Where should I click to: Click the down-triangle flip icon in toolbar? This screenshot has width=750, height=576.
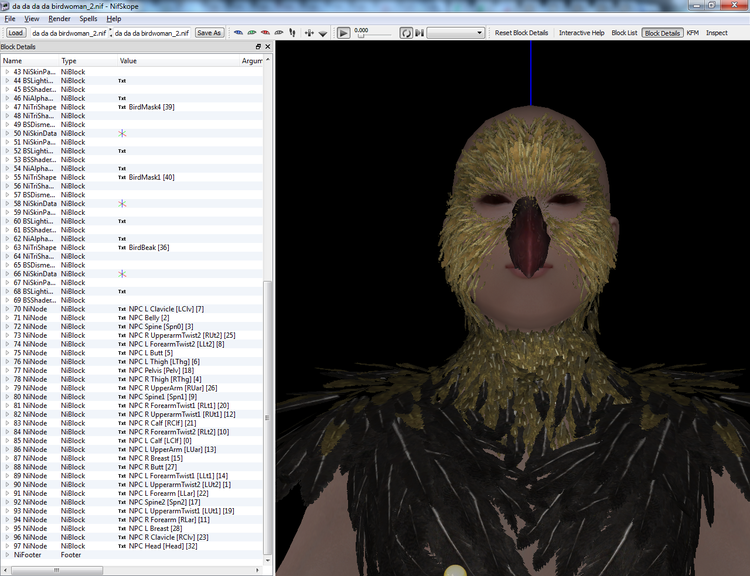(x=323, y=33)
